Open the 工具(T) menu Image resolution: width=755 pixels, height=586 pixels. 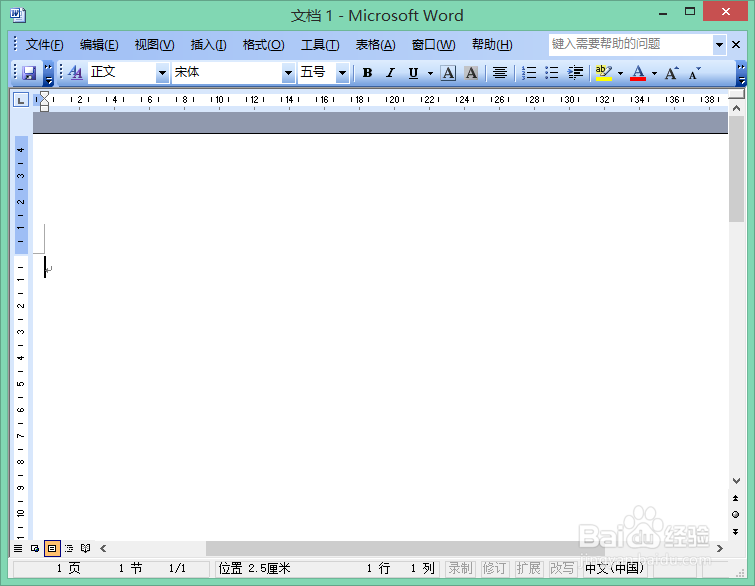pos(320,45)
